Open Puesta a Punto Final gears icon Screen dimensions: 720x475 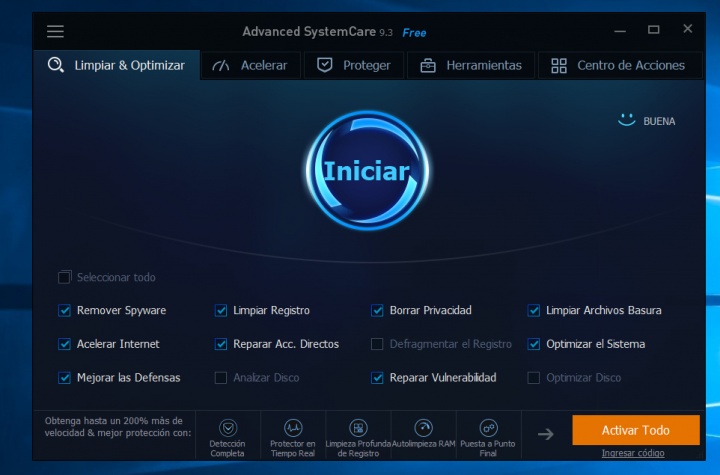point(488,428)
